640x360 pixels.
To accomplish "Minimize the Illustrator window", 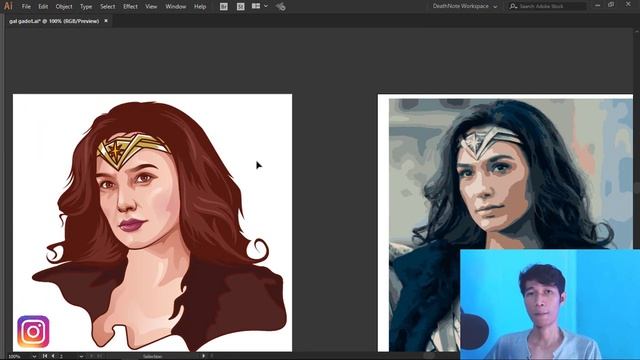I will pos(597,5).
